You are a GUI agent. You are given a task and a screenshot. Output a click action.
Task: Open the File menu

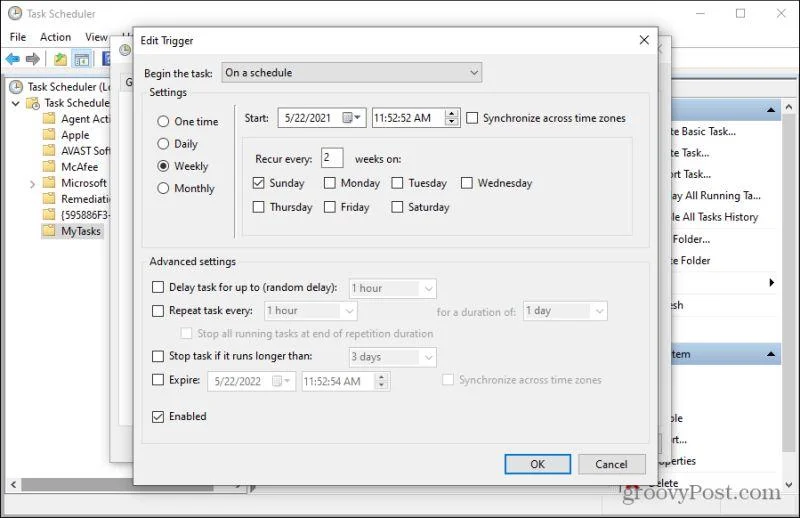point(18,37)
